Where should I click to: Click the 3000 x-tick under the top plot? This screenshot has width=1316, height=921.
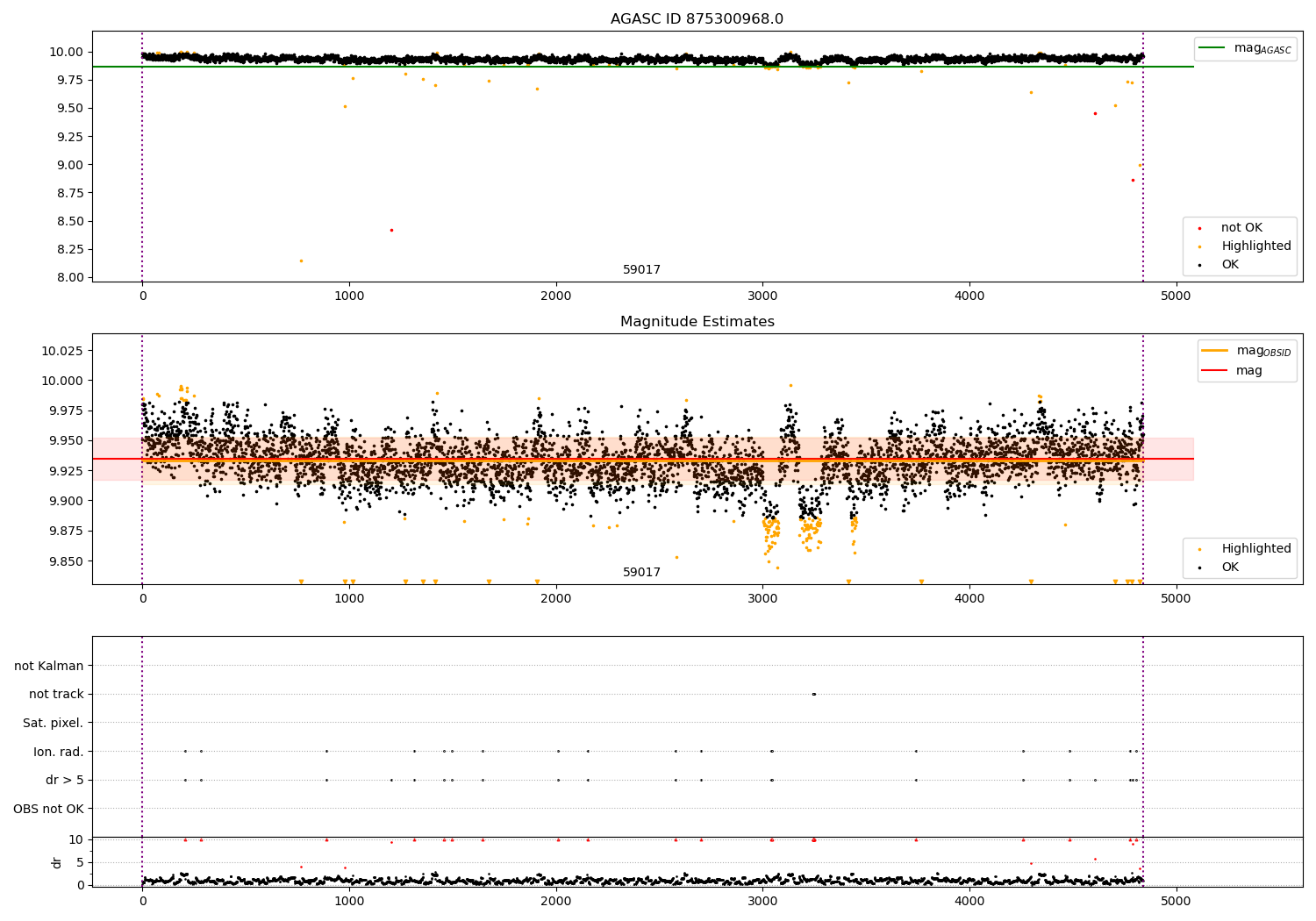[x=762, y=296]
